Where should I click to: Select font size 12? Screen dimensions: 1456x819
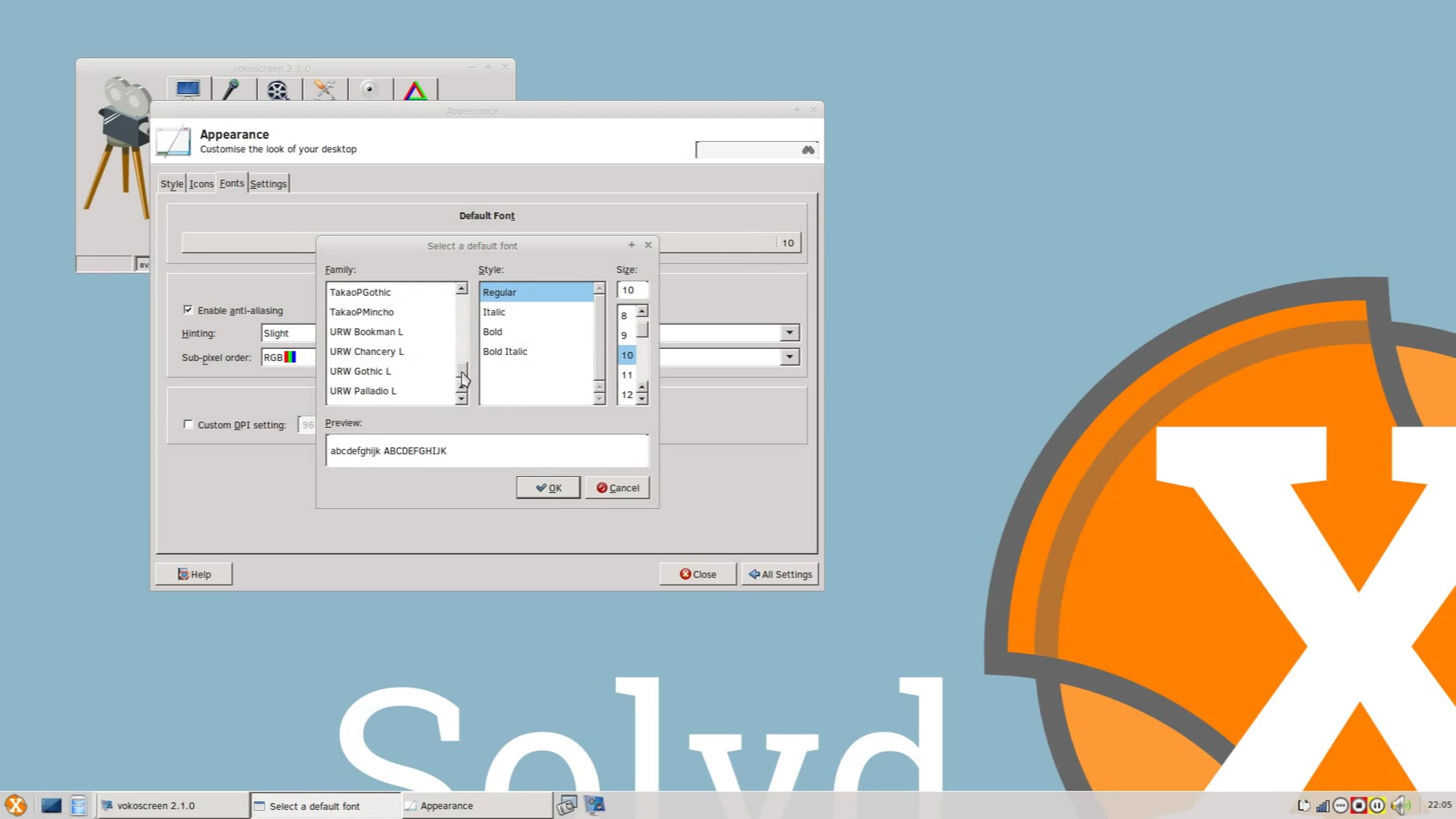click(x=627, y=395)
